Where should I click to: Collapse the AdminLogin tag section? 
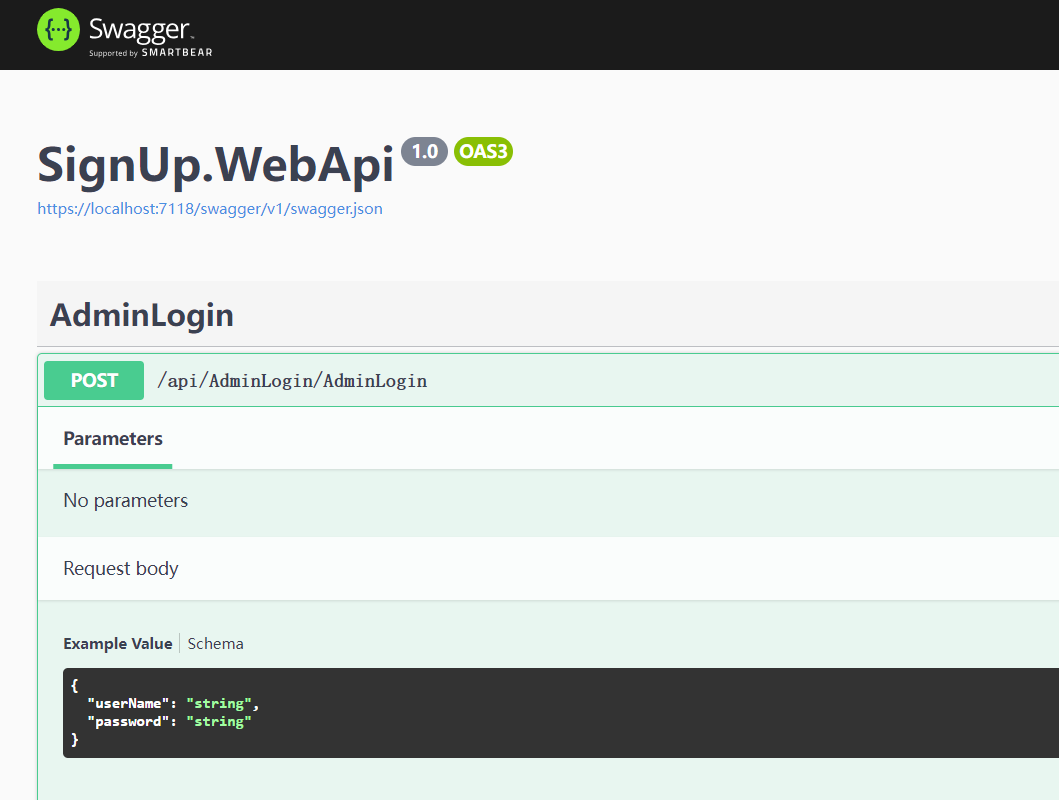pos(142,315)
